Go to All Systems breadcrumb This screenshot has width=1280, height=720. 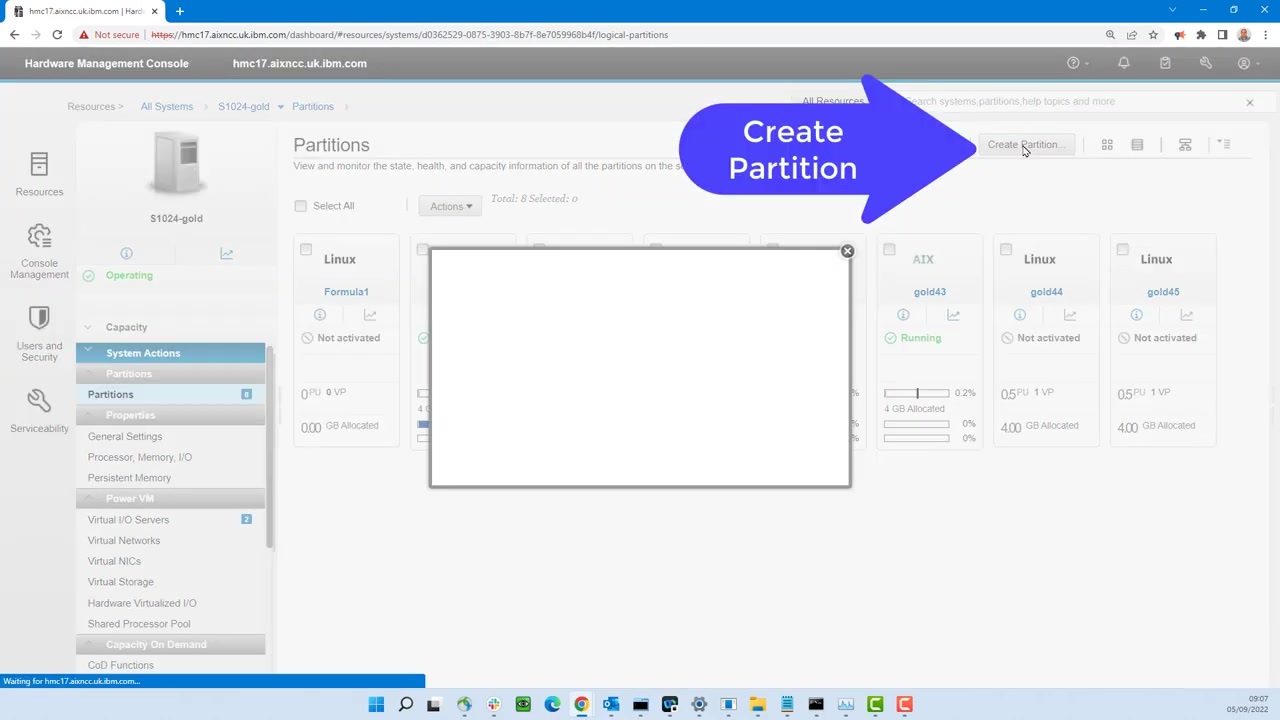point(167,107)
